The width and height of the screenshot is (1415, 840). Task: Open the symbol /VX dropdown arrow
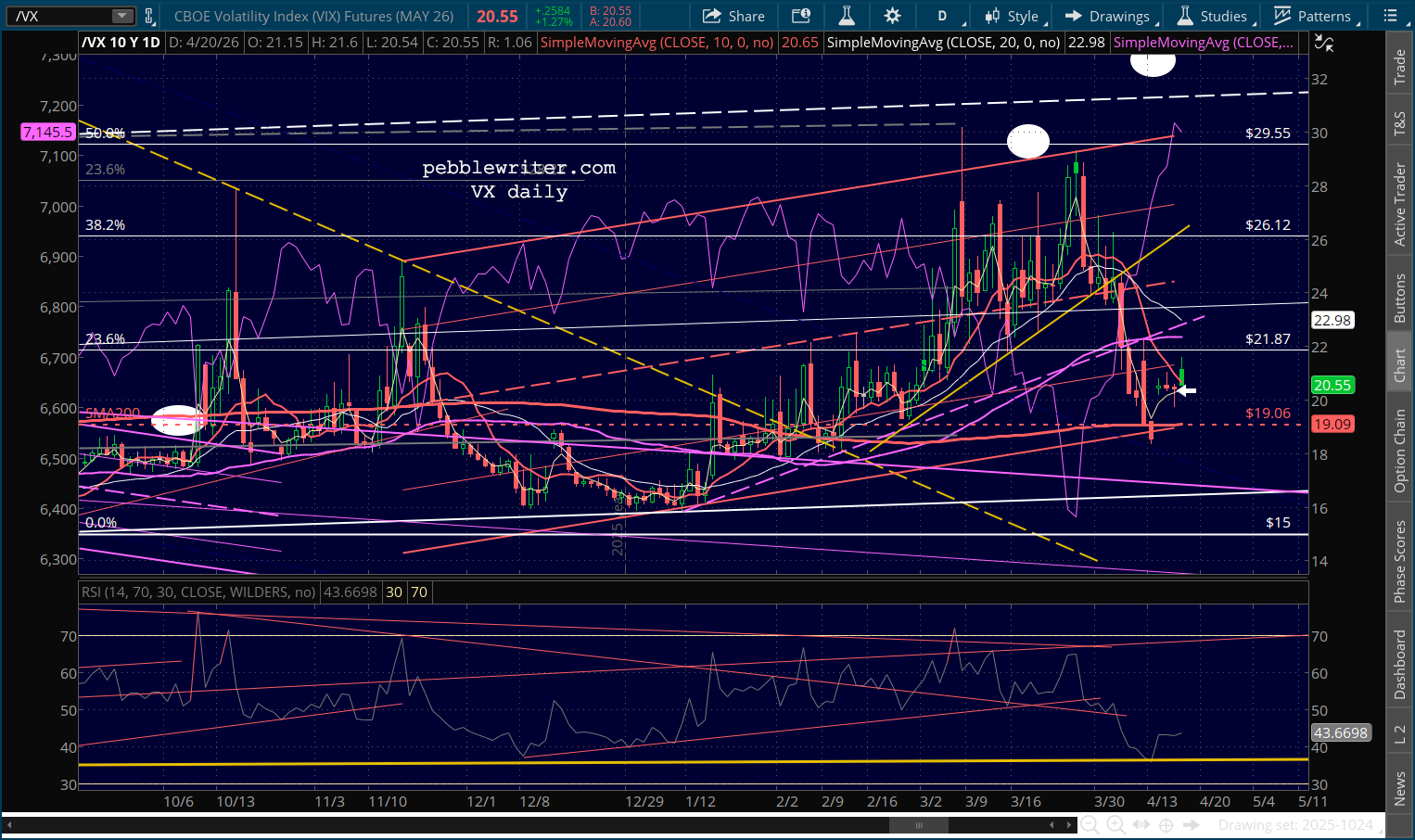coord(122,16)
